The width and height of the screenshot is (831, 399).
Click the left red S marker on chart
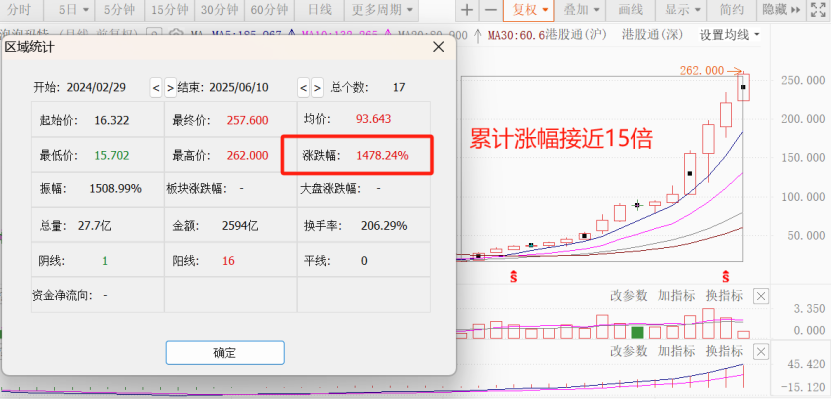tap(513, 276)
